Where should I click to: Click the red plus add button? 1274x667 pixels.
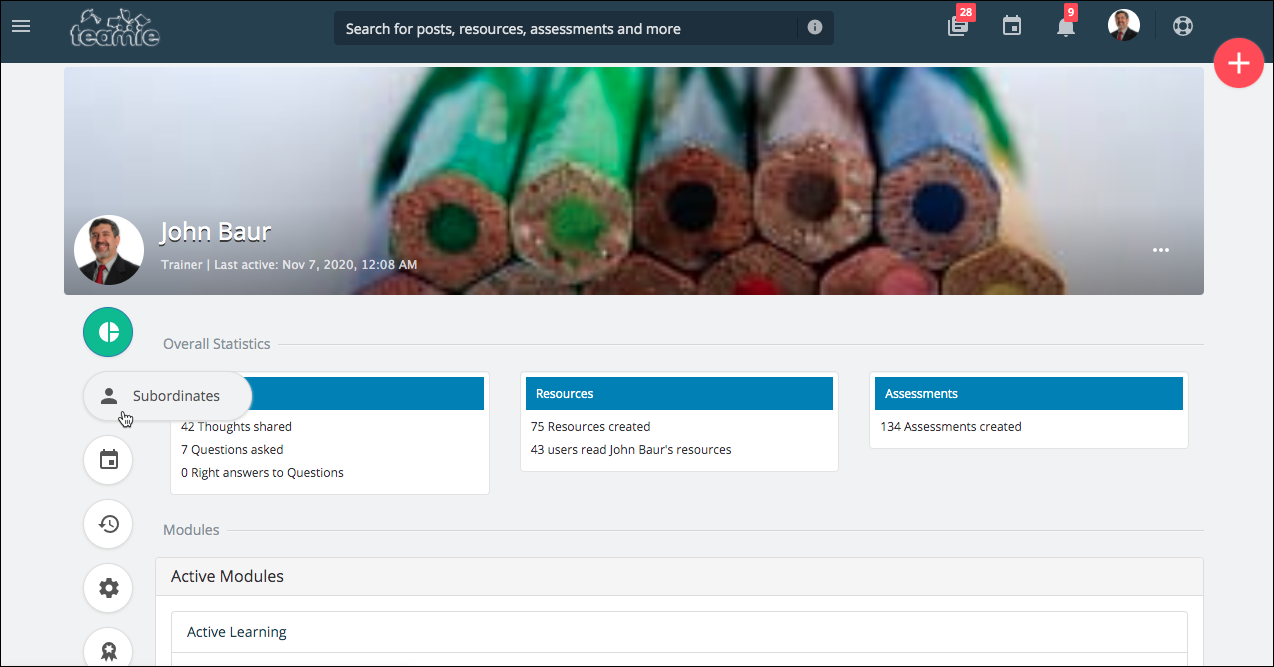pos(1238,63)
